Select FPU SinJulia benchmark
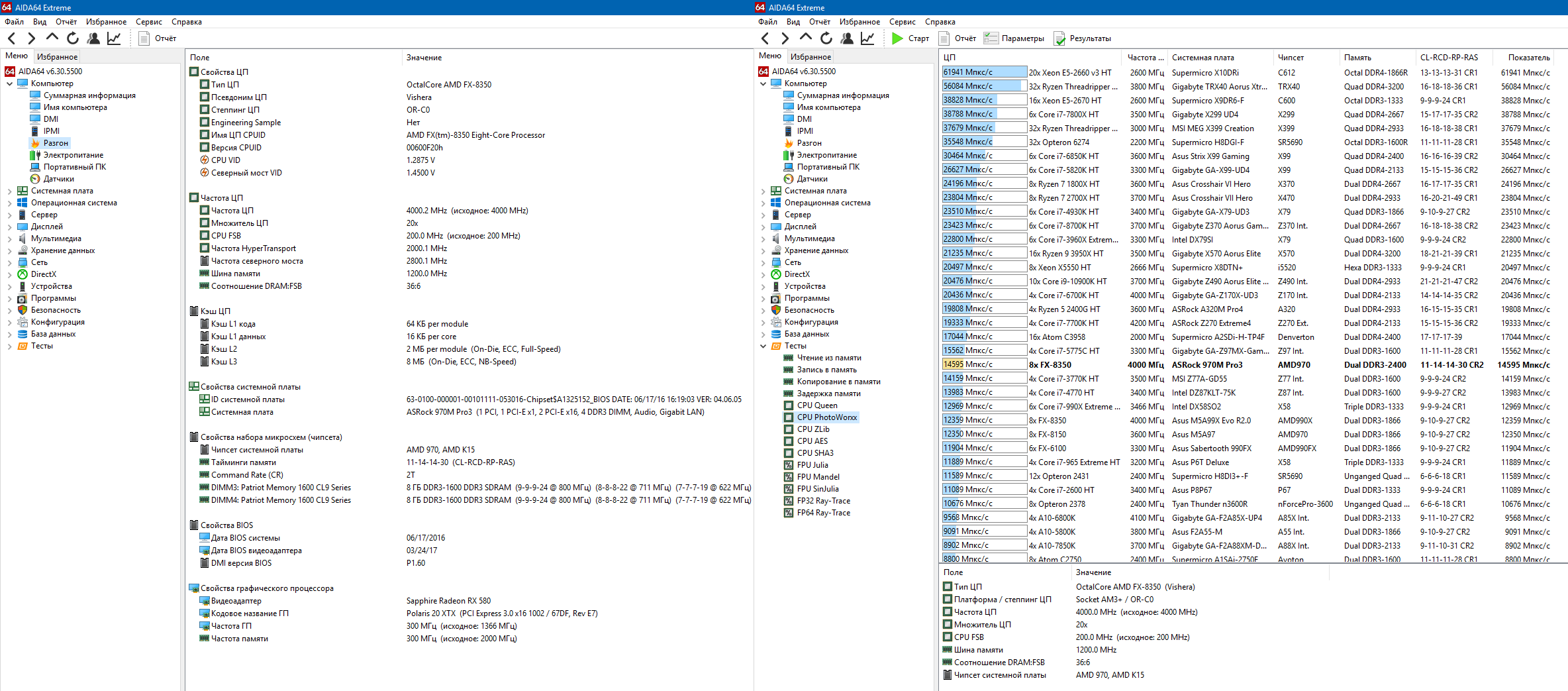Screen dimensions: 1568x691 pyautogui.click(x=811, y=489)
